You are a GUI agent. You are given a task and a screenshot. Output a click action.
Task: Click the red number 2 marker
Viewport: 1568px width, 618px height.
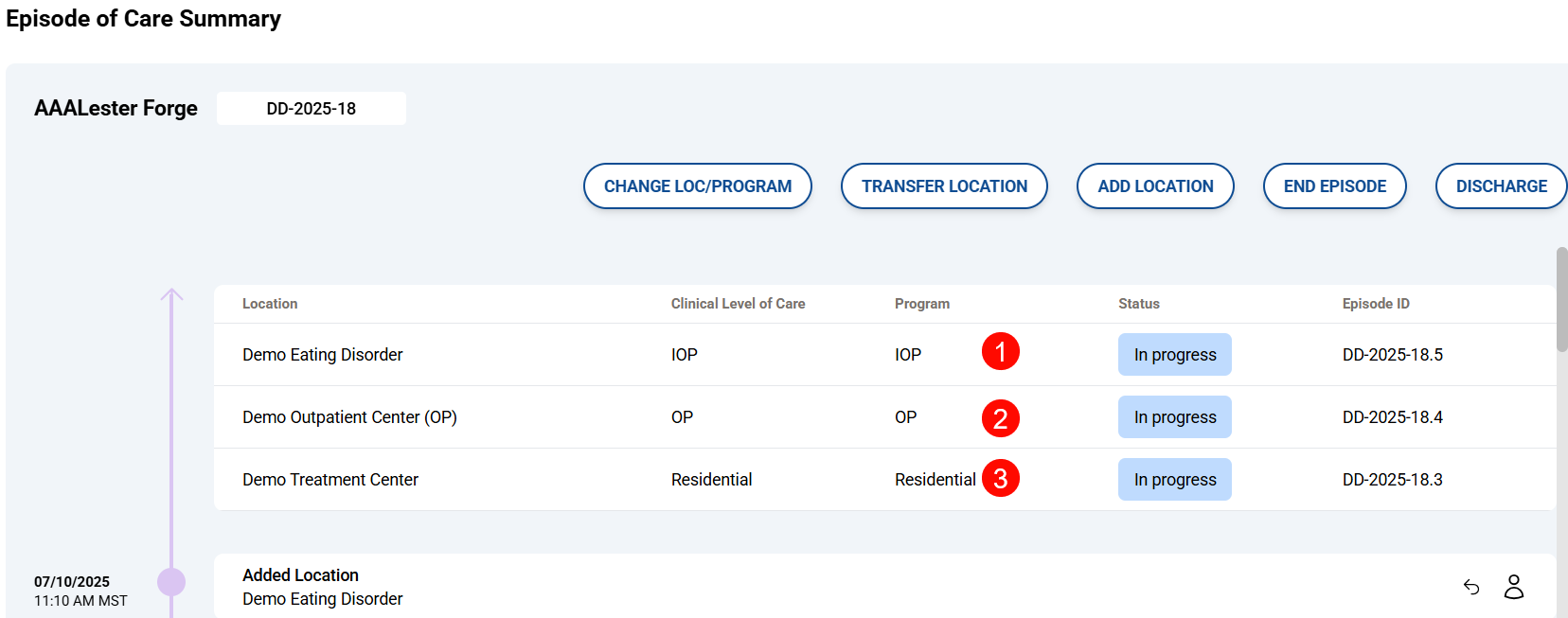click(x=1000, y=418)
